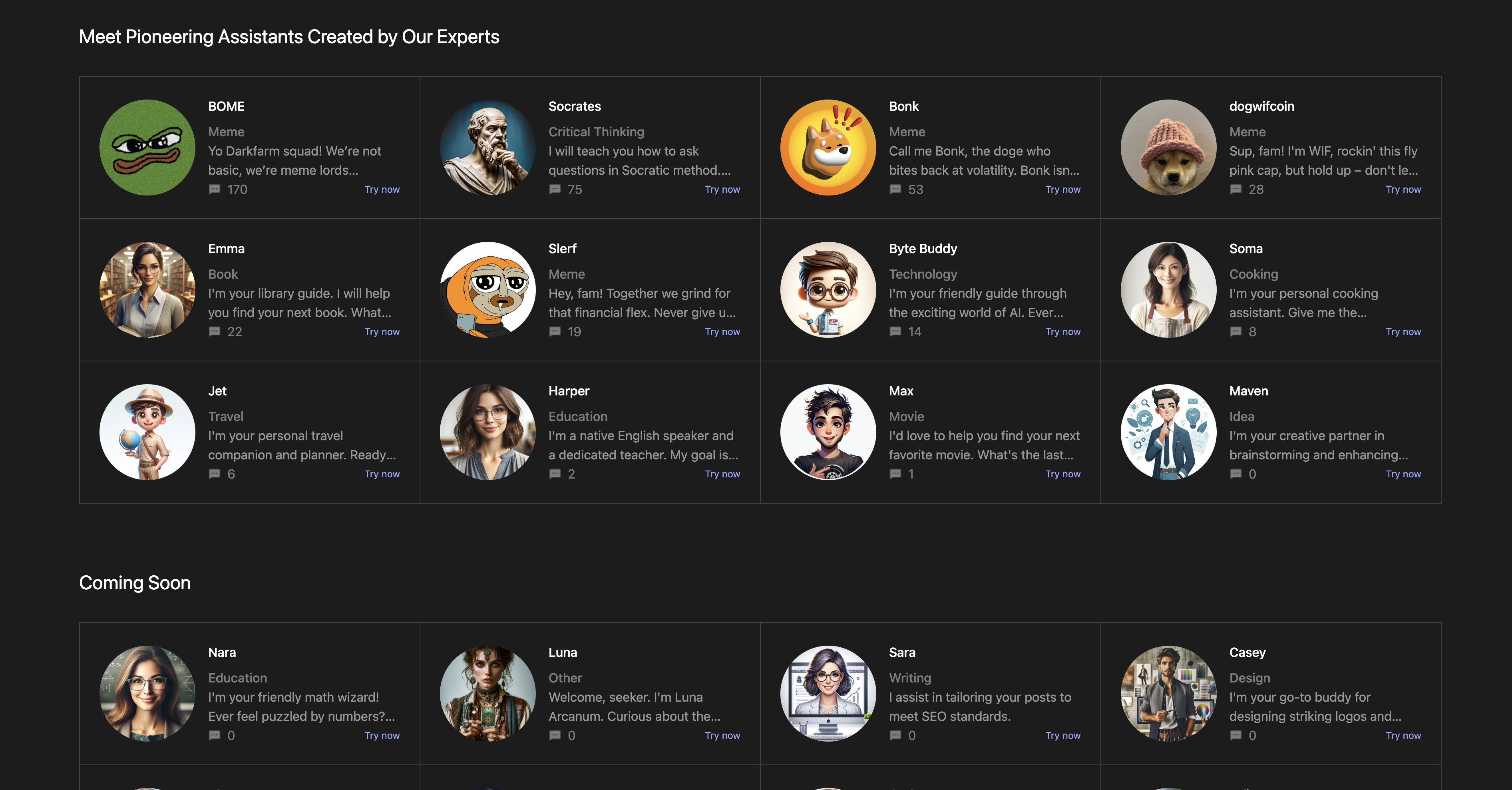Click dogwifcoin's message count icon

coord(1236,190)
